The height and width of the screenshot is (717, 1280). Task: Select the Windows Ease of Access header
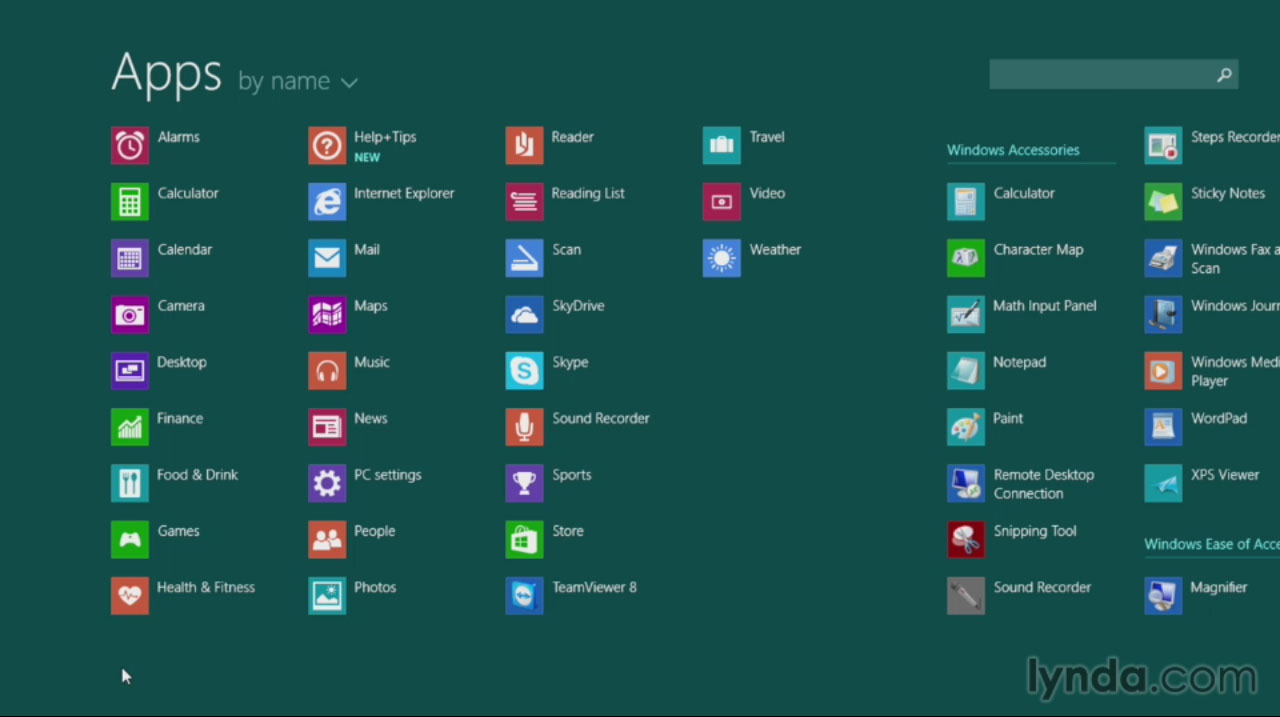coord(1212,544)
